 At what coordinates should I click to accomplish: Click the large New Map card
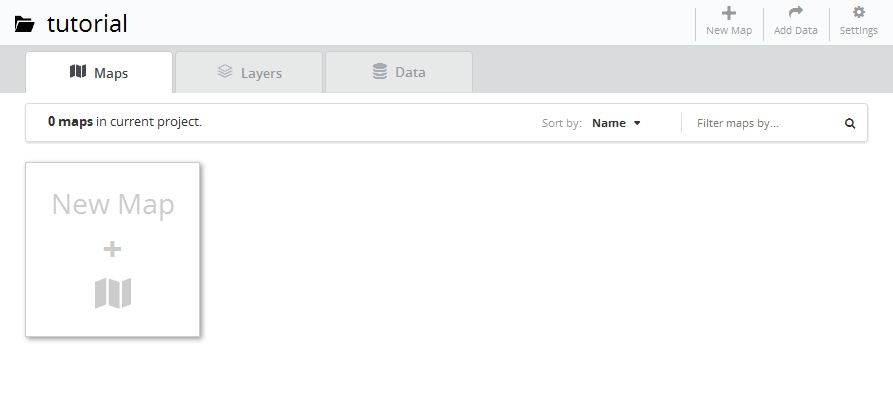[x=113, y=249]
